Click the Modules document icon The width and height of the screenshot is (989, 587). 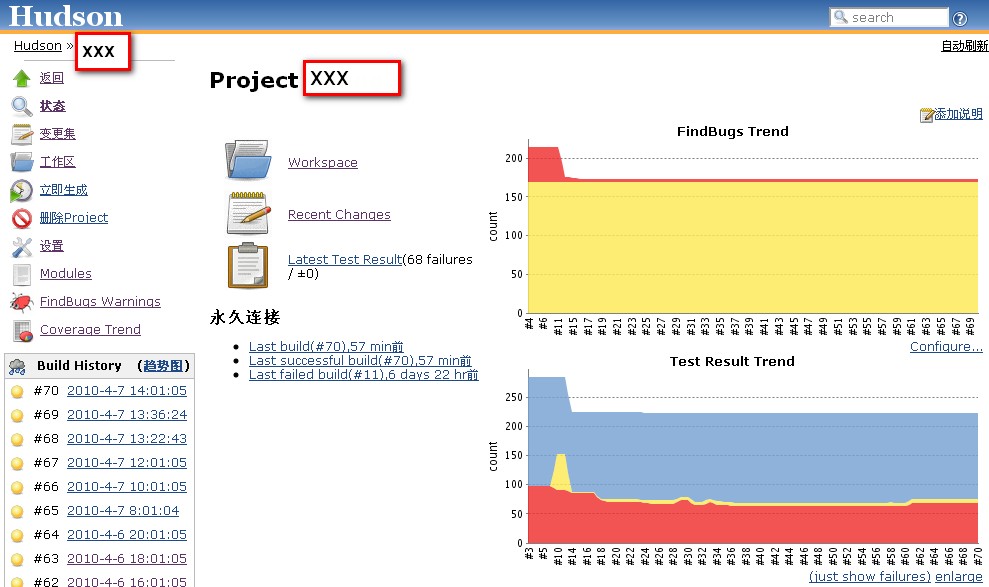coord(21,274)
